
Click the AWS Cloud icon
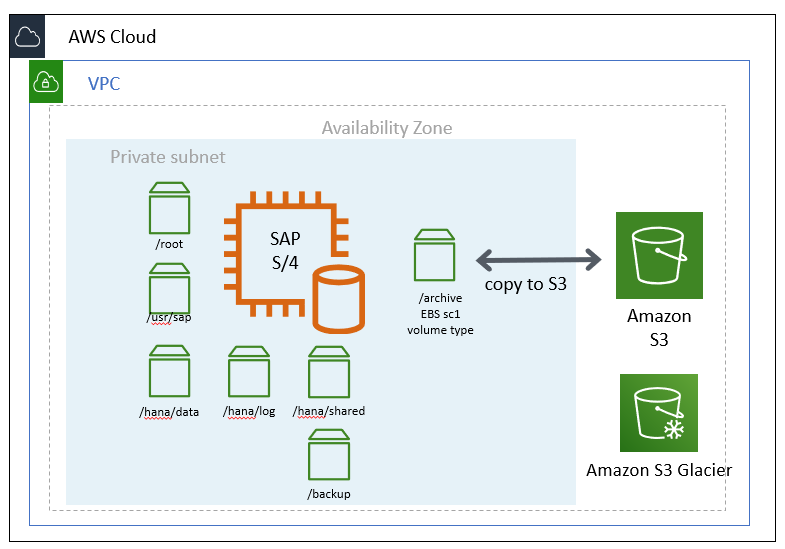click(x=28, y=37)
